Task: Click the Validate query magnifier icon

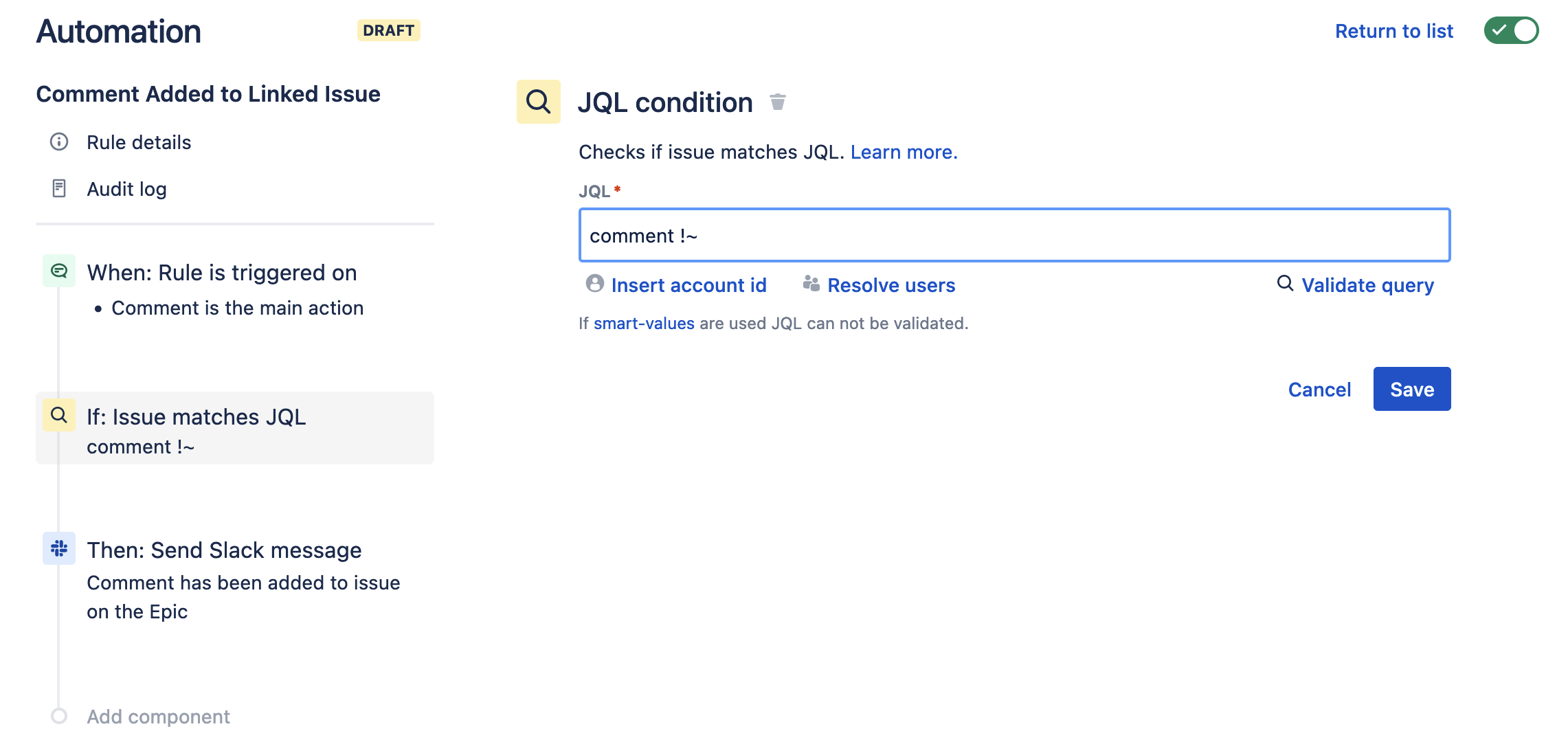Action: (x=1284, y=284)
